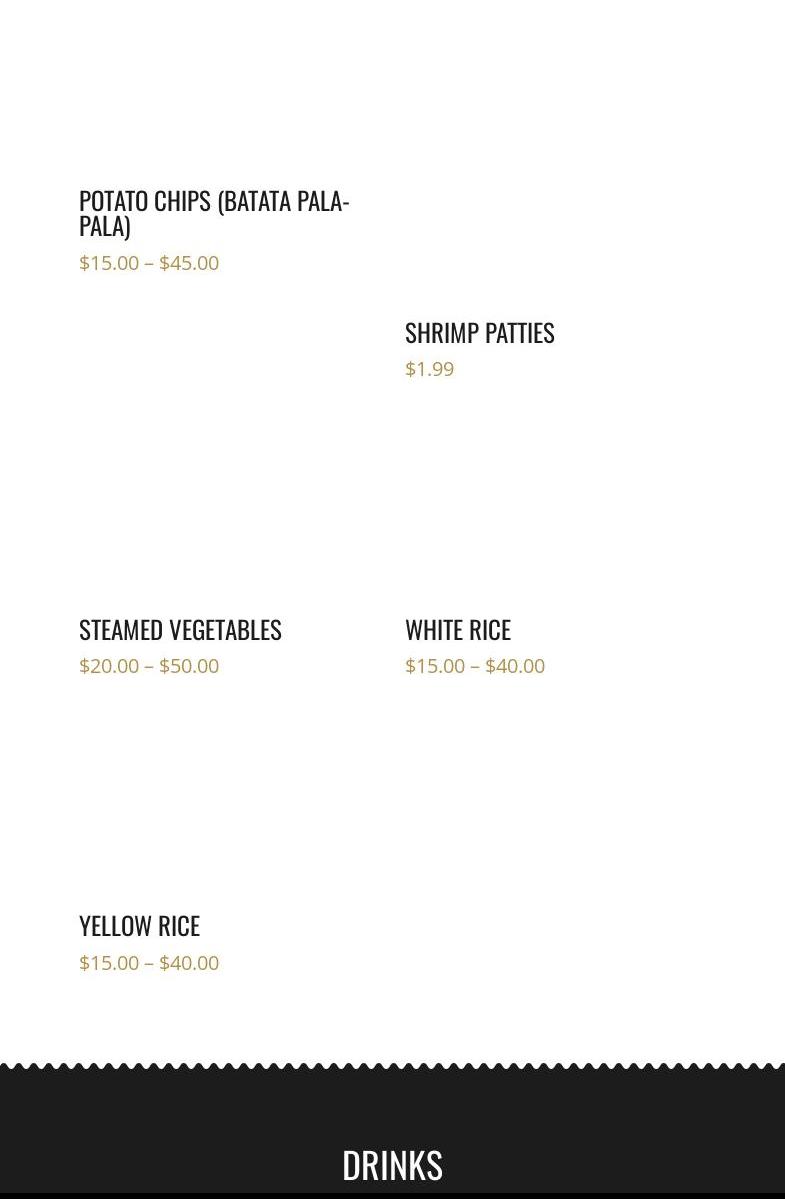The width and height of the screenshot is (785, 1199).
Task: Open the White Rice product
Action: pos(458,630)
